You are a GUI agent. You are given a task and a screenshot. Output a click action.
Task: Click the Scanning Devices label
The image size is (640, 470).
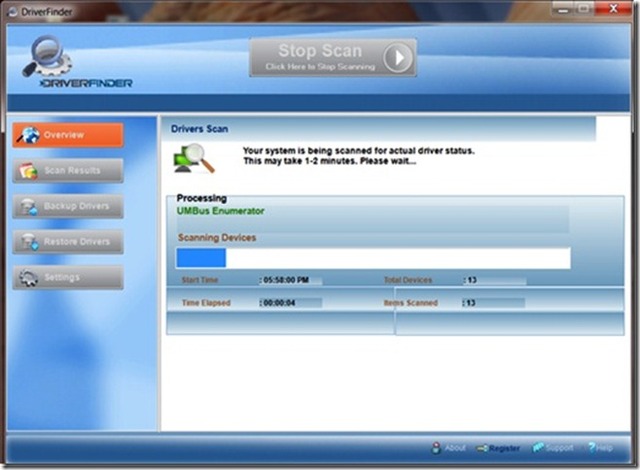217,237
